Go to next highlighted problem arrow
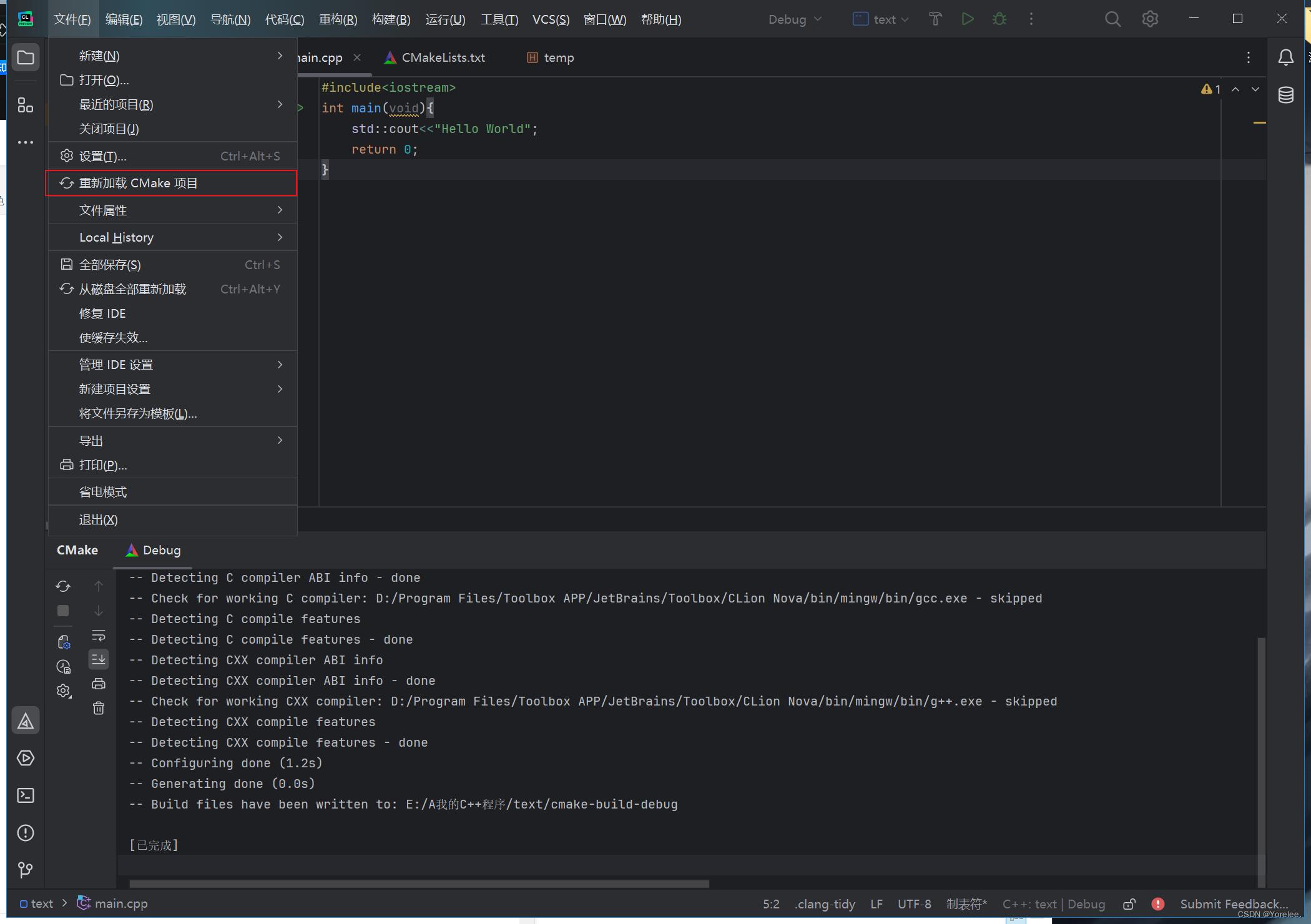Viewport: 1311px width, 924px height. coord(1255,89)
